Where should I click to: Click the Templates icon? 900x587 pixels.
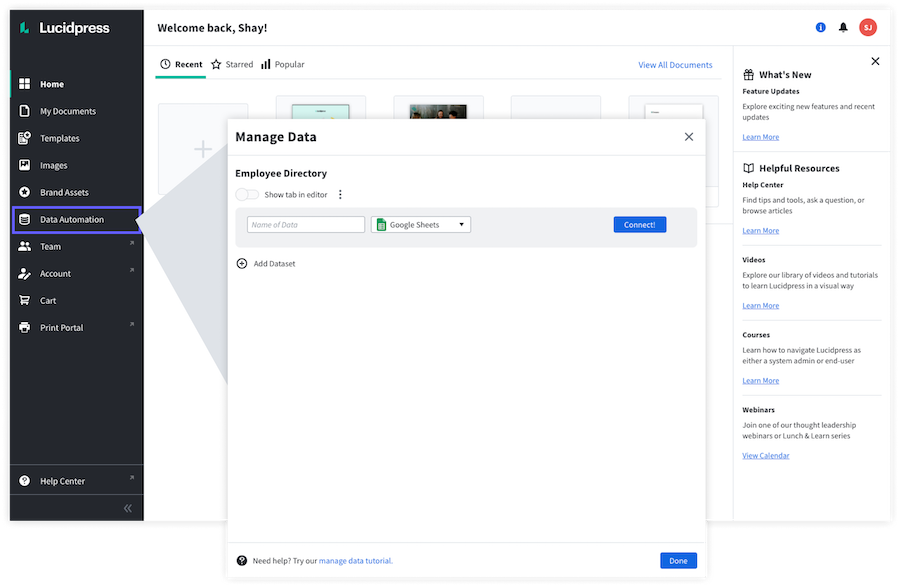24,138
